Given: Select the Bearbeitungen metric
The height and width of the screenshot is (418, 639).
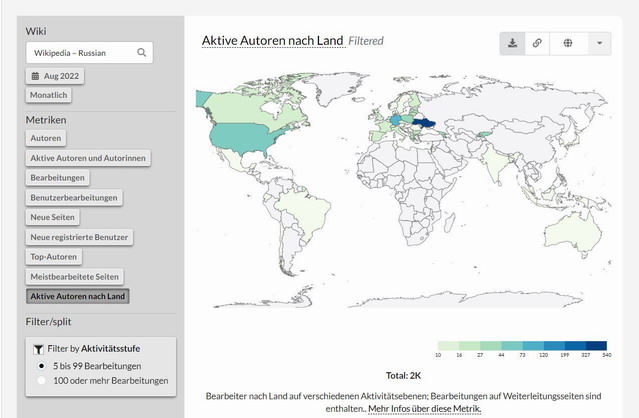Looking at the screenshot, I should [58, 178].
